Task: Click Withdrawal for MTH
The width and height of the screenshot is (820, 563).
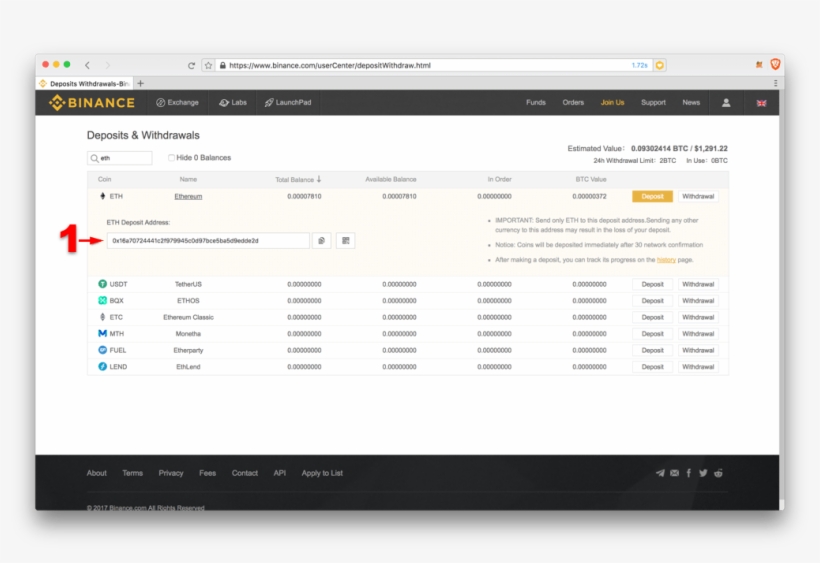Action: tap(698, 334)
